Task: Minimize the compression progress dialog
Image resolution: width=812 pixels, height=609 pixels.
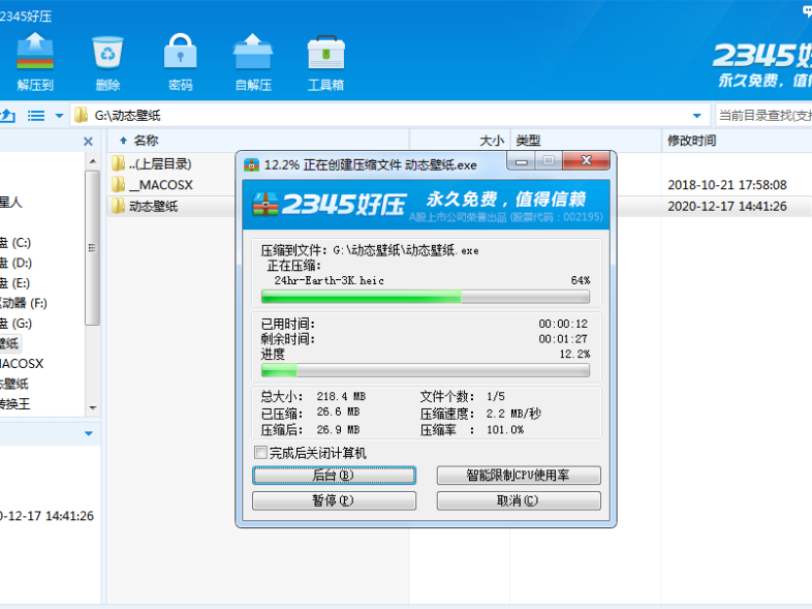Action: [x=521, y=162]
